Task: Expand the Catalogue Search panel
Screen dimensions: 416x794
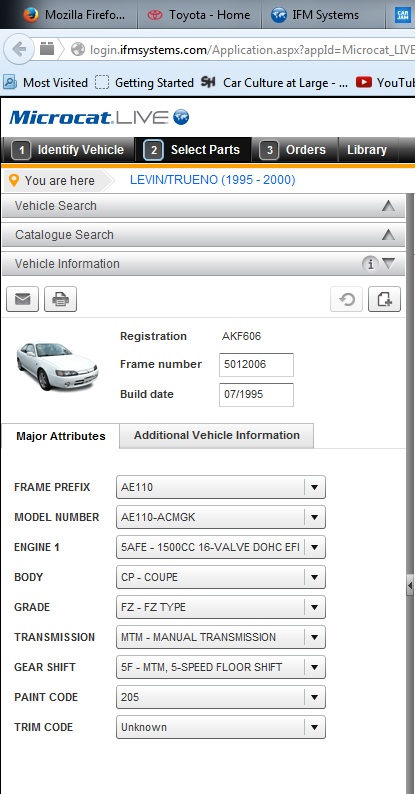Action: (x=203, y=235)
